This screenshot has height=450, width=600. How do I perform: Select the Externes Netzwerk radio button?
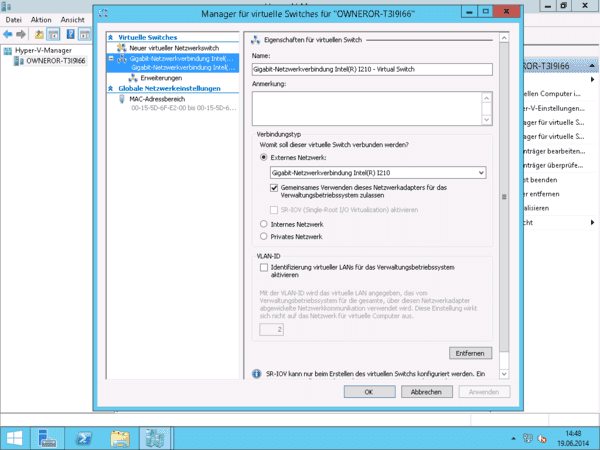(264, 158)
